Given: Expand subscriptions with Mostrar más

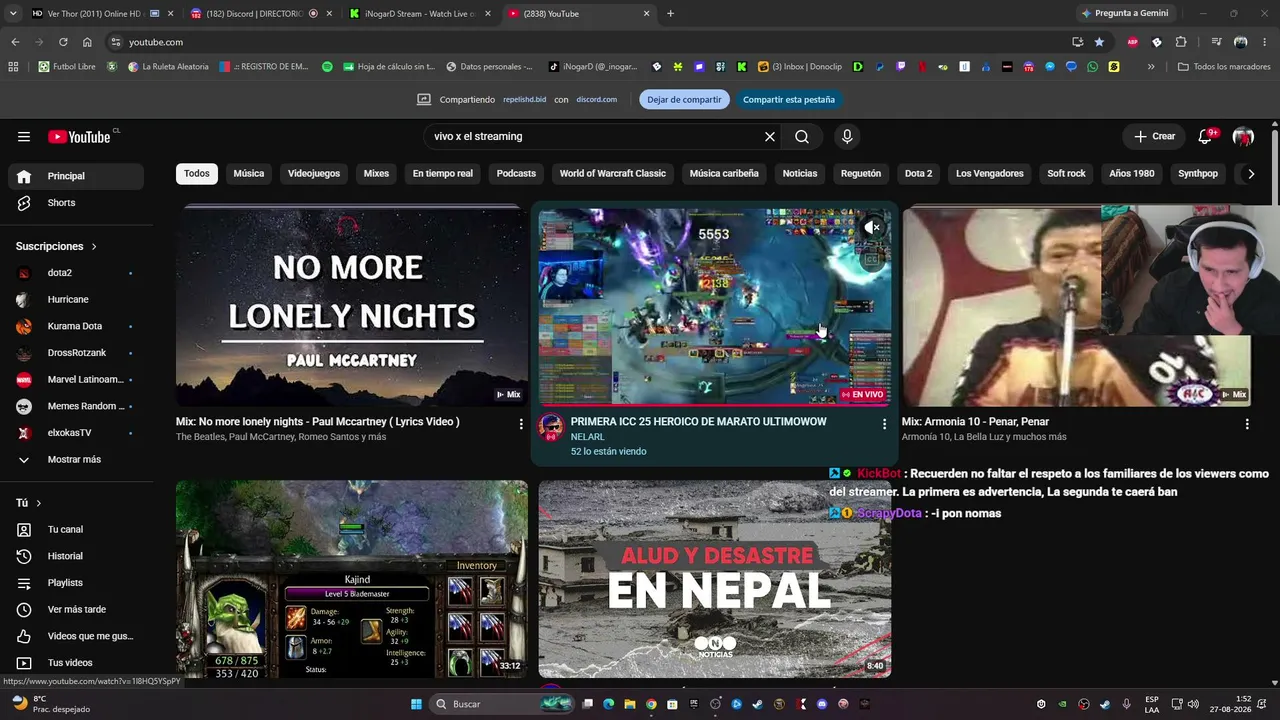Looking at the screenshot, I should [76, 460].
